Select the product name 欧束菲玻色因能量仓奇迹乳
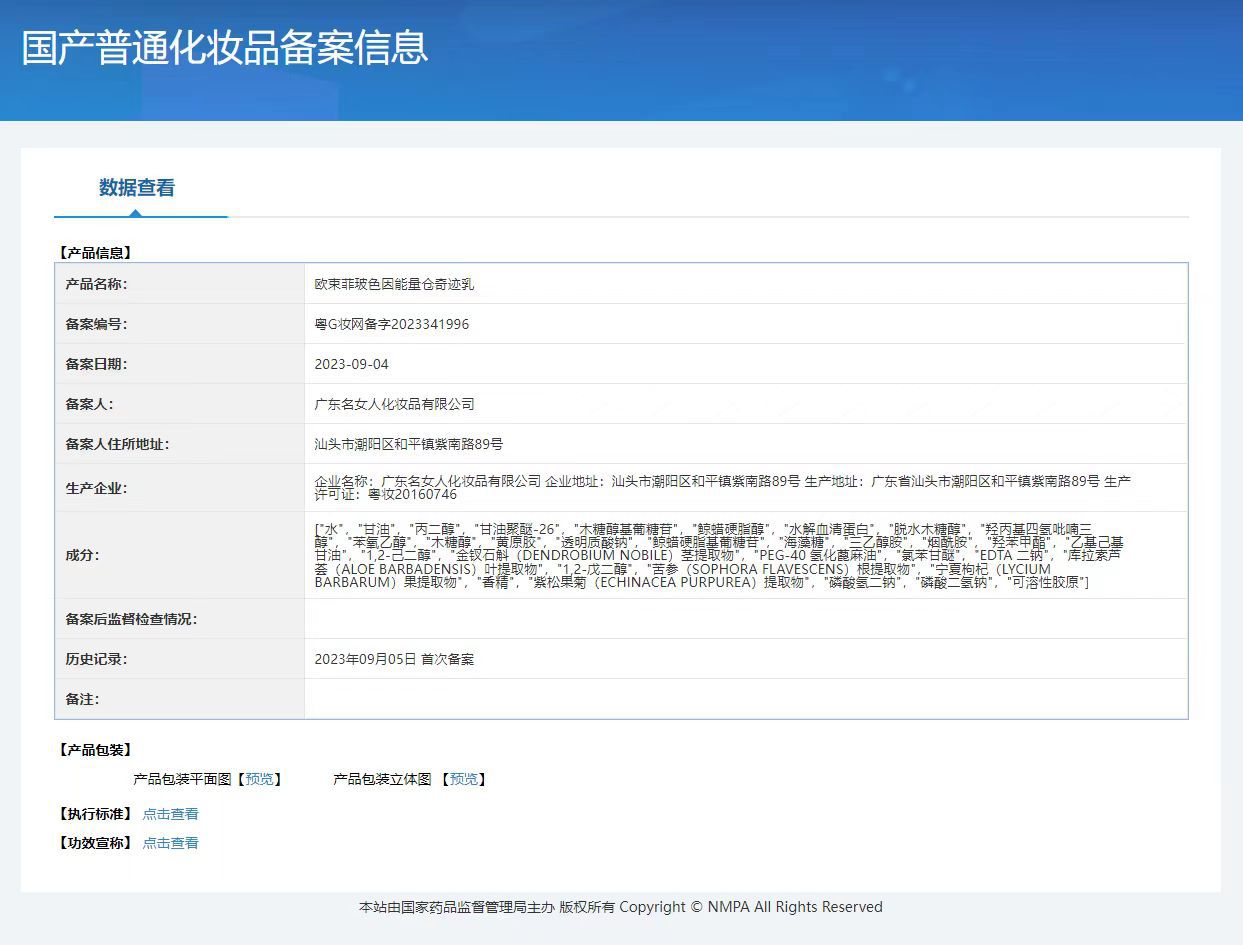The image size is (1243, 945). pyautogui.click(x=394, y=284)
